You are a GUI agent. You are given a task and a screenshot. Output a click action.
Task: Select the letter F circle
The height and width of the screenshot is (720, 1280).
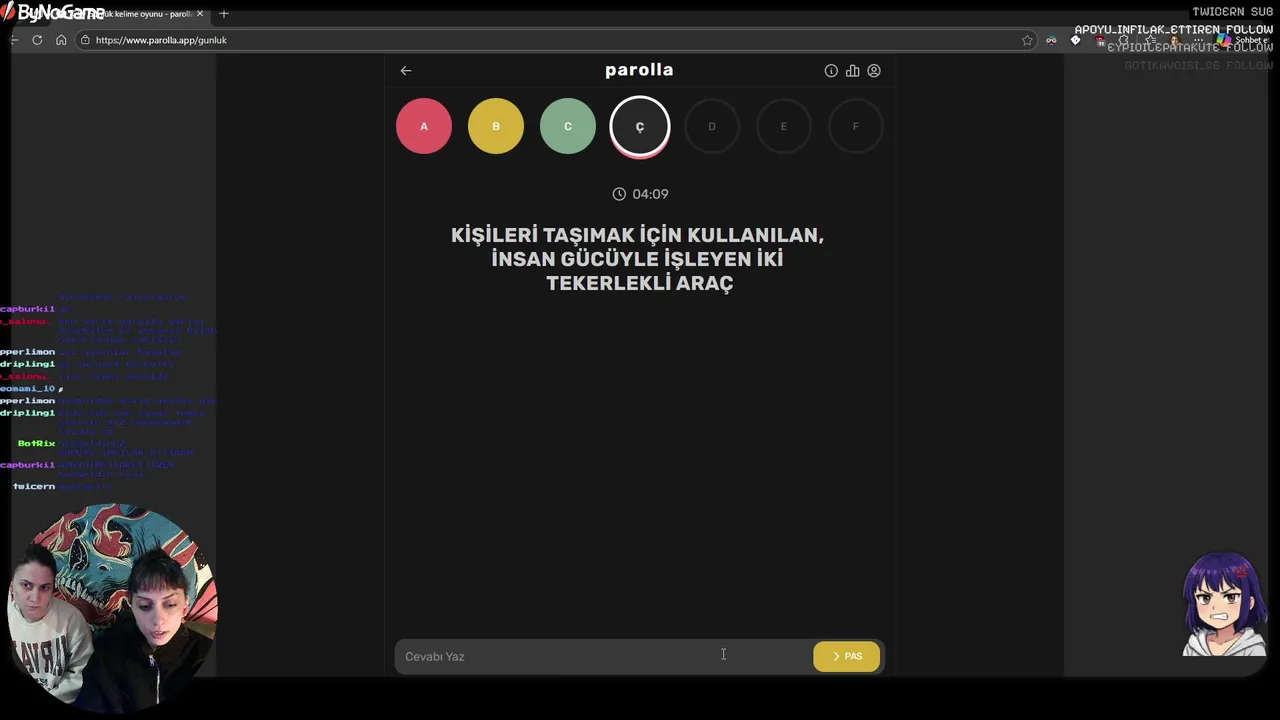coord(856,126)
